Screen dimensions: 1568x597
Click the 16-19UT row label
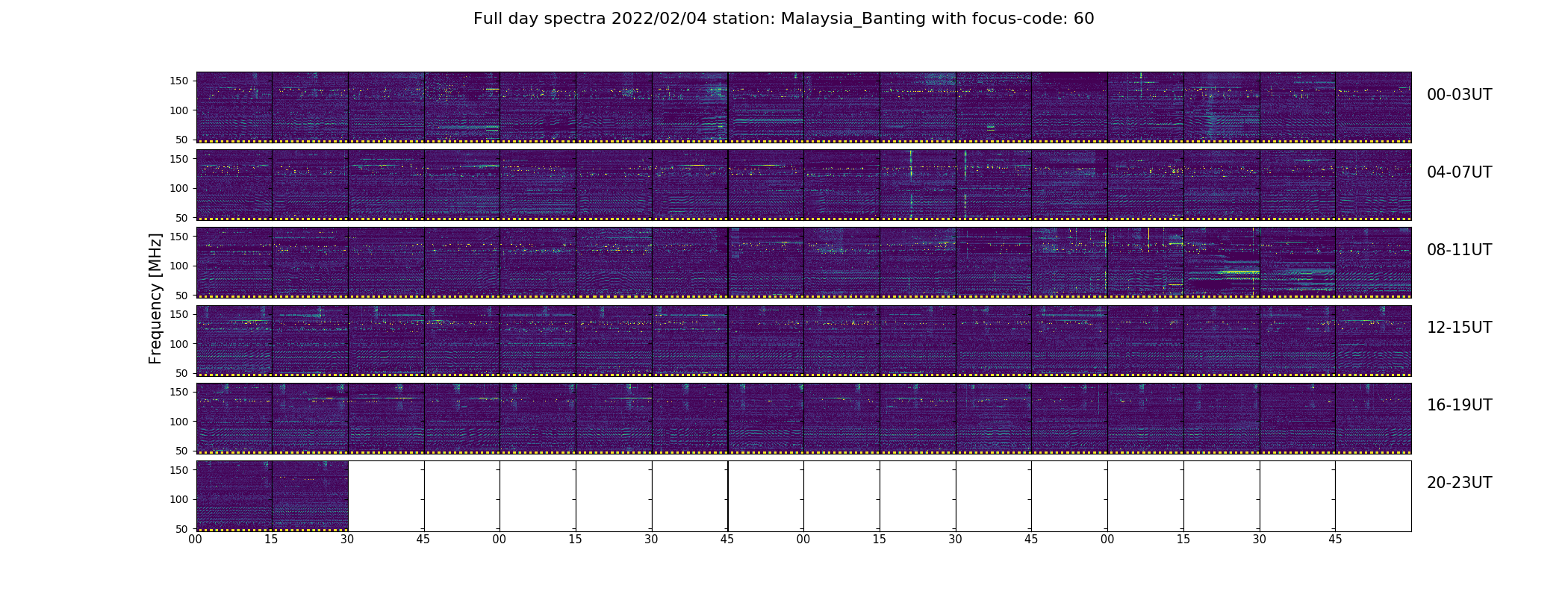tap(1459, 405)
